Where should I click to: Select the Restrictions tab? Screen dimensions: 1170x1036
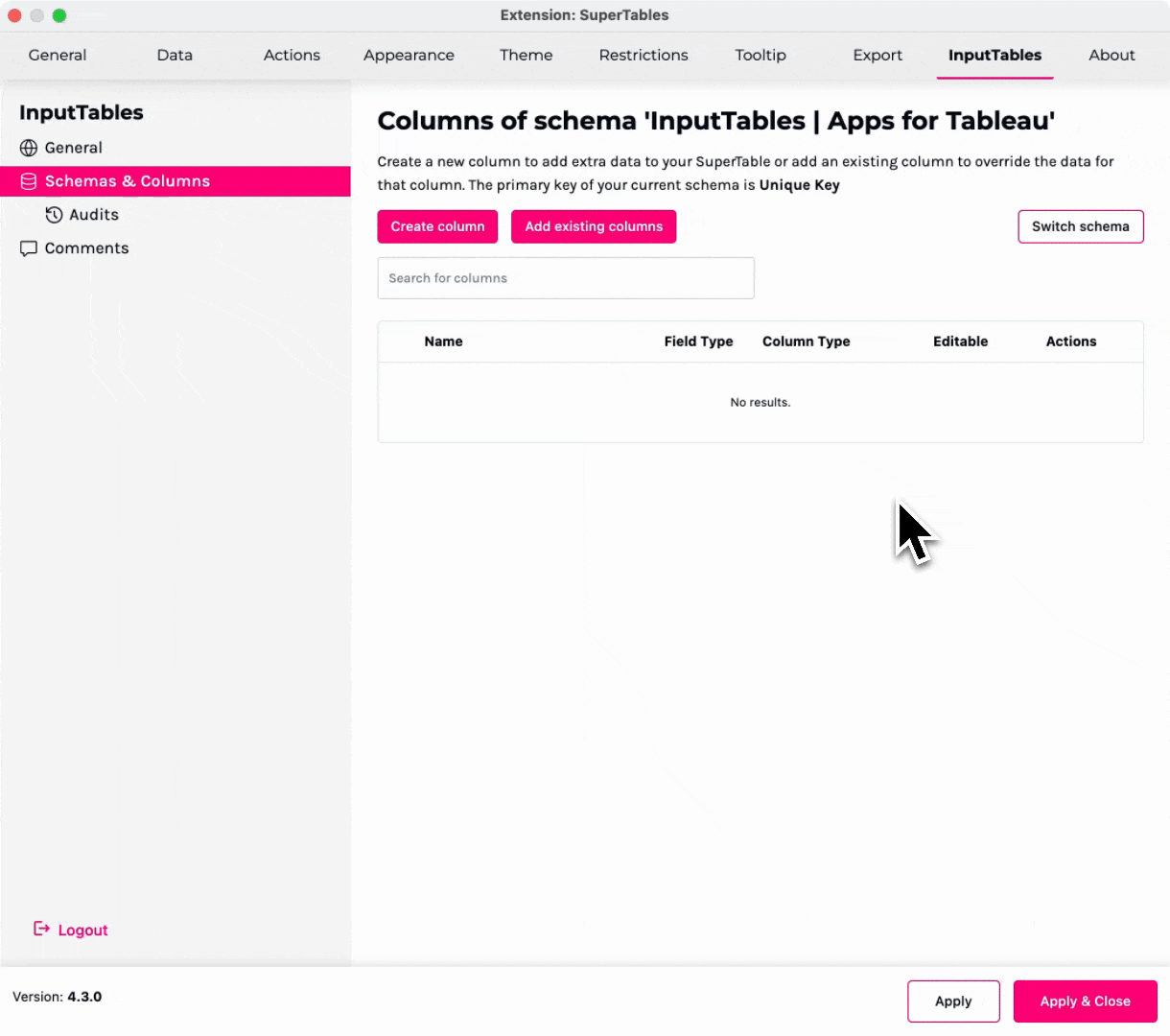643,55
